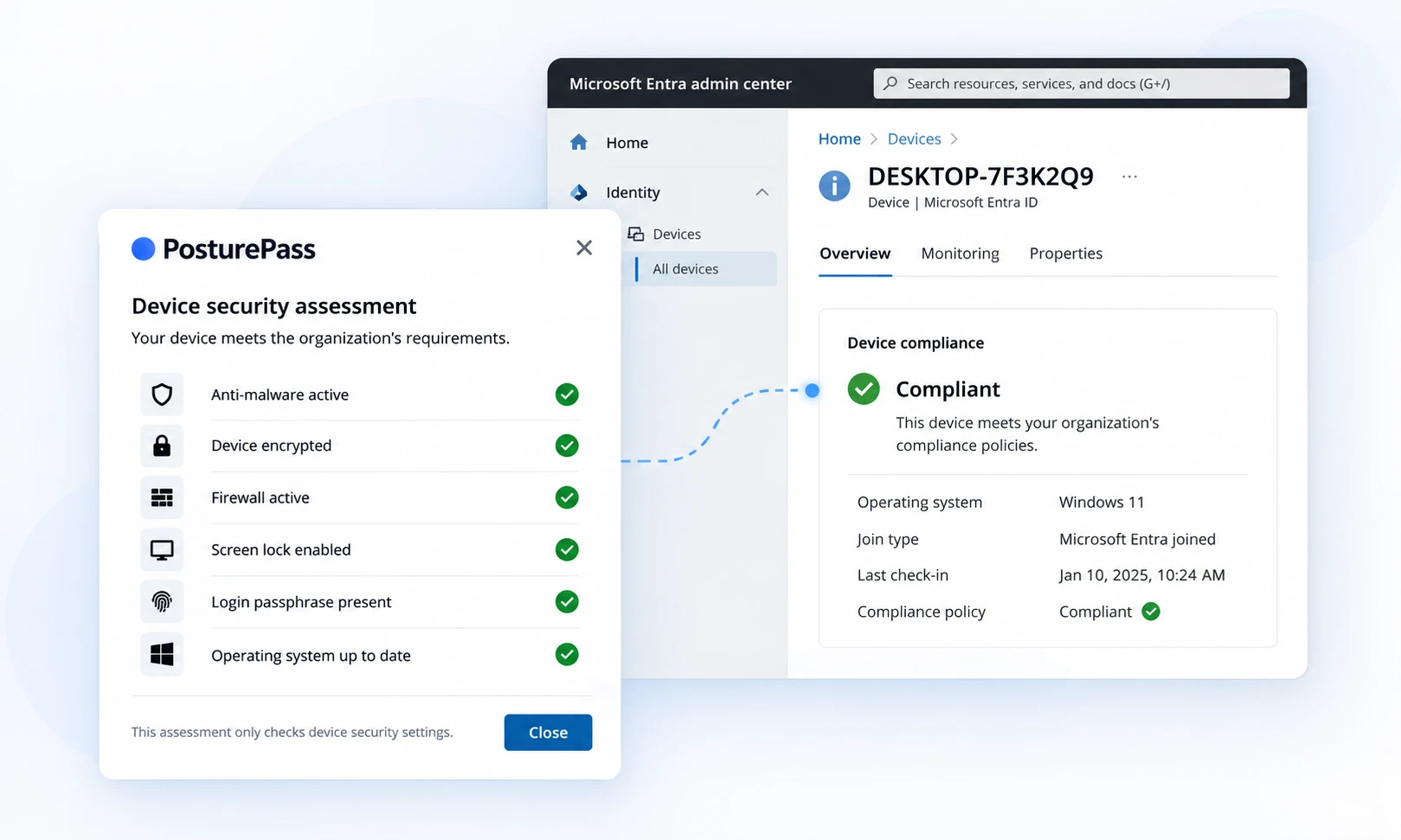Open Devices breadcrumb link
1401x840 pixels.
click(914, 139)
